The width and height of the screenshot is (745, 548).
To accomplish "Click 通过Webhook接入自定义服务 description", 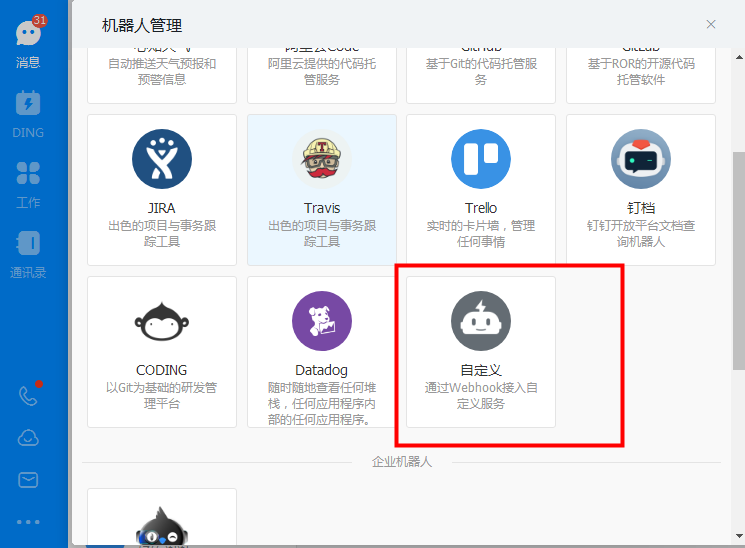I will click(x=481, y=395).
